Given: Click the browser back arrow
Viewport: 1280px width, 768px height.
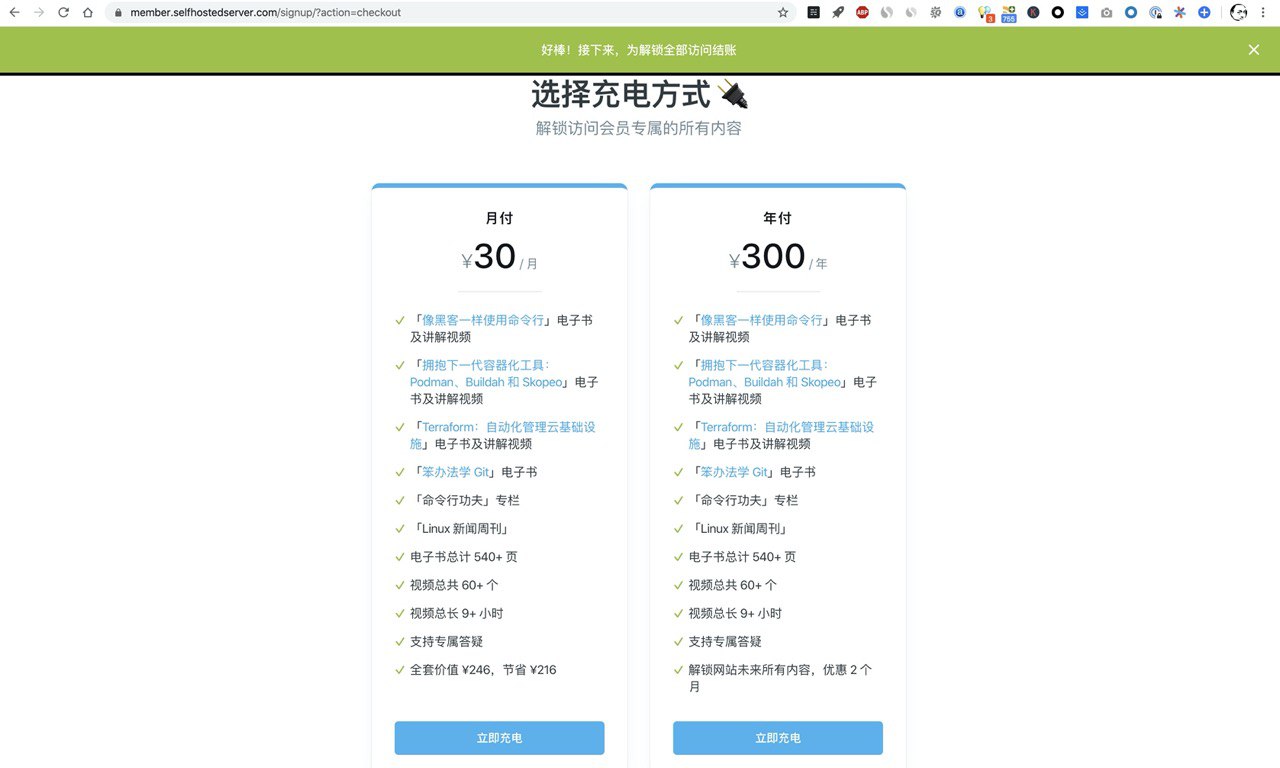Looking at the screenshot, I should pyautogui.click(x=14, y=13).
